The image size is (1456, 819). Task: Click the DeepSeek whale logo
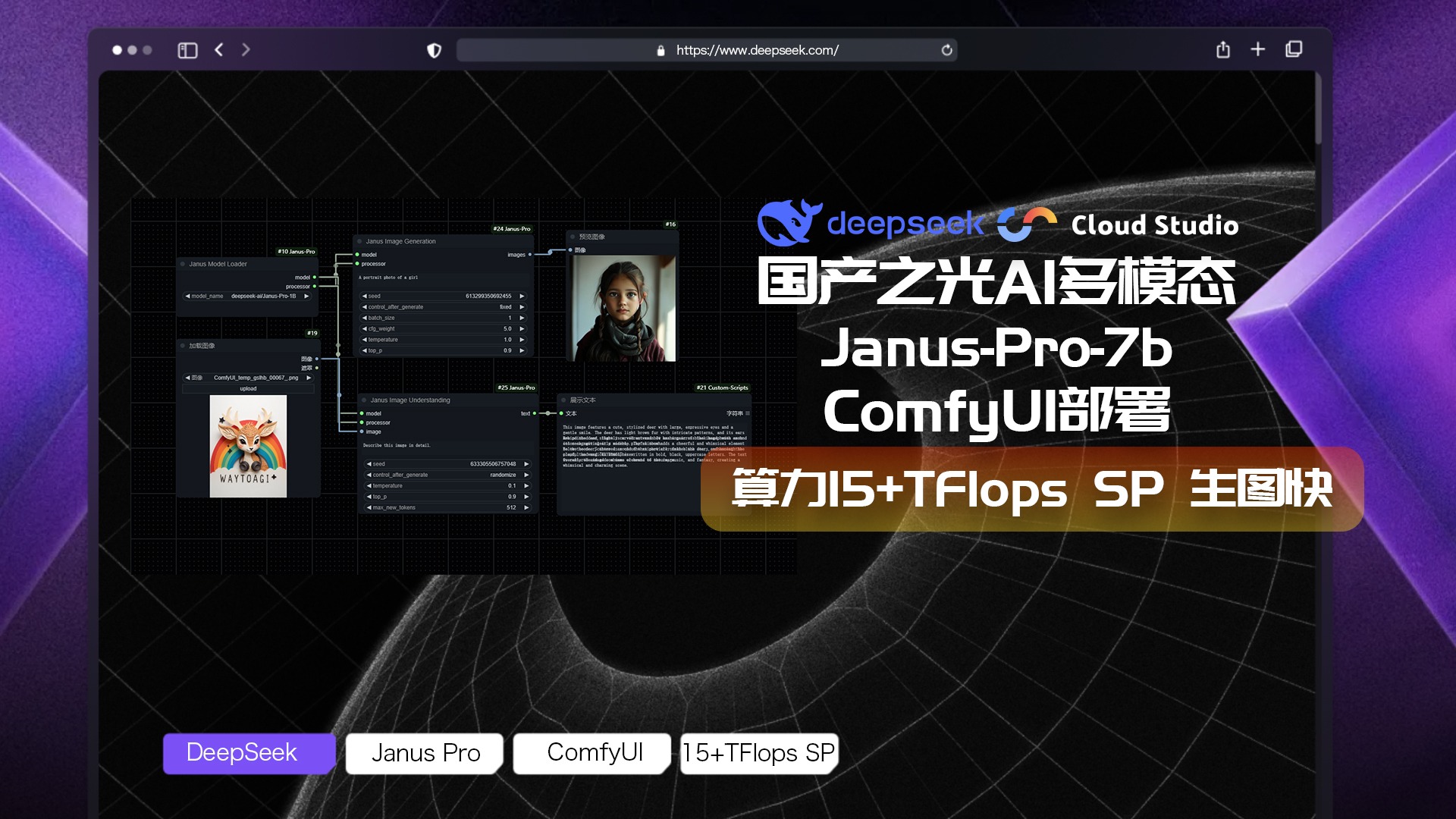(x=789, y=222)
